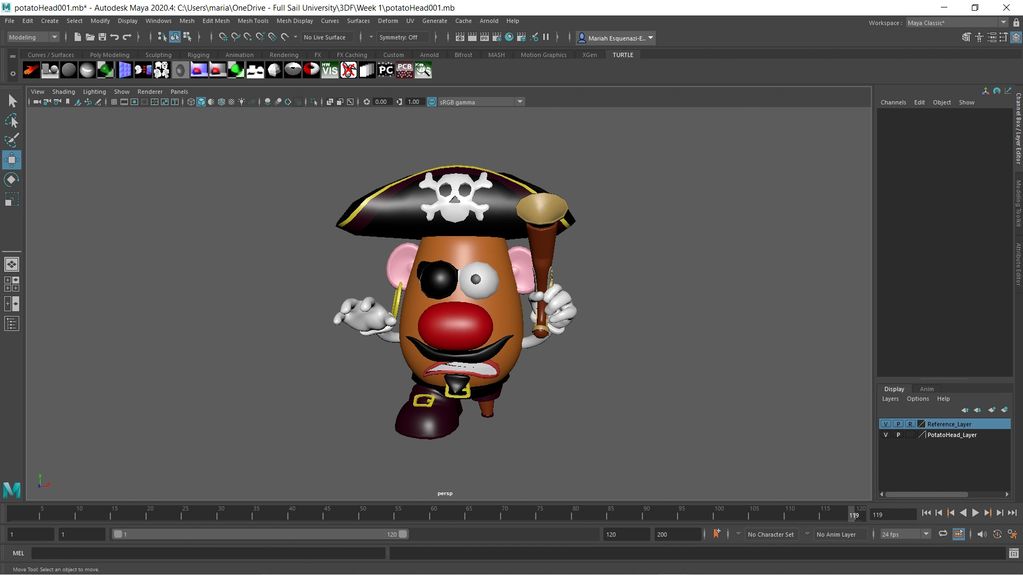The width and height of the screenshot is (1023, 575).
Task: Open the Mesh Tools menu
Action: [x=253, y=21]
